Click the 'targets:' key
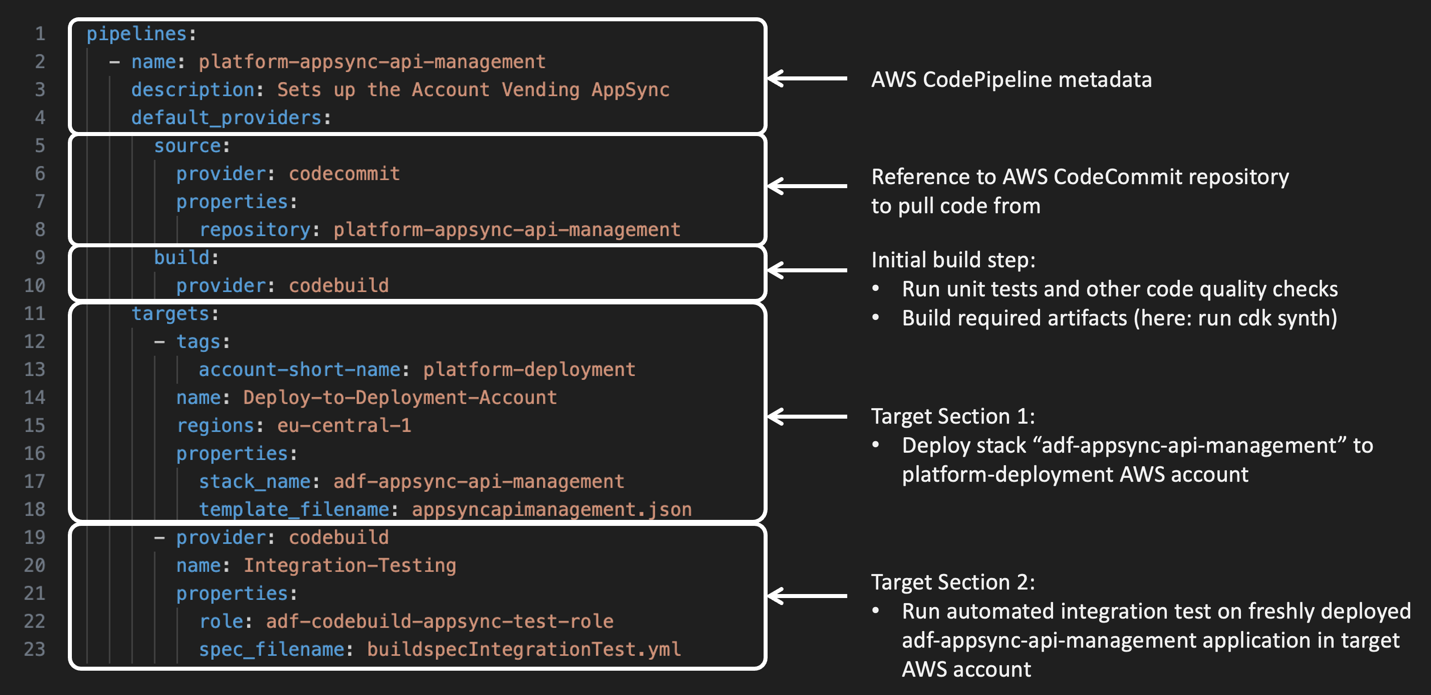Screen dimensions: 1431x695 pos(175,314)
